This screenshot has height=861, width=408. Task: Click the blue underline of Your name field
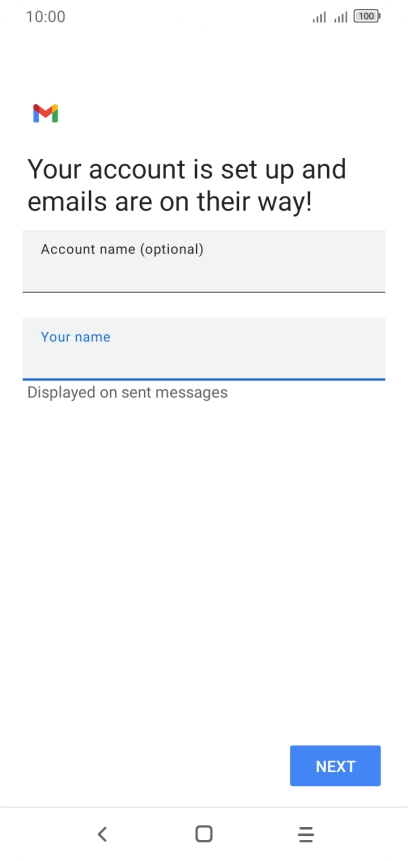[204, 379]
